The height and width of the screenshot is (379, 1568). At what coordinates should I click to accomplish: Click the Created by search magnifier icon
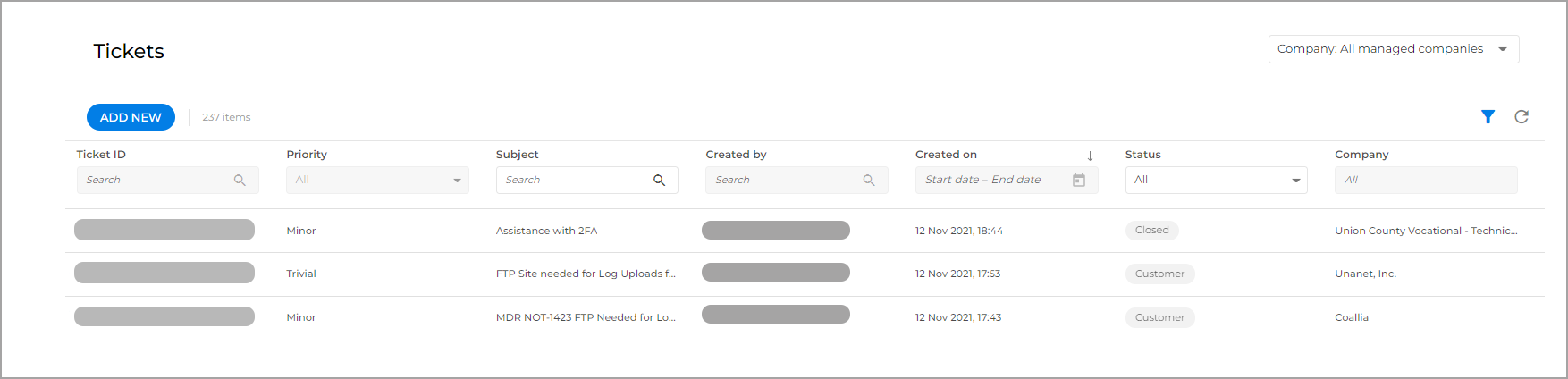tap(869, 181)
